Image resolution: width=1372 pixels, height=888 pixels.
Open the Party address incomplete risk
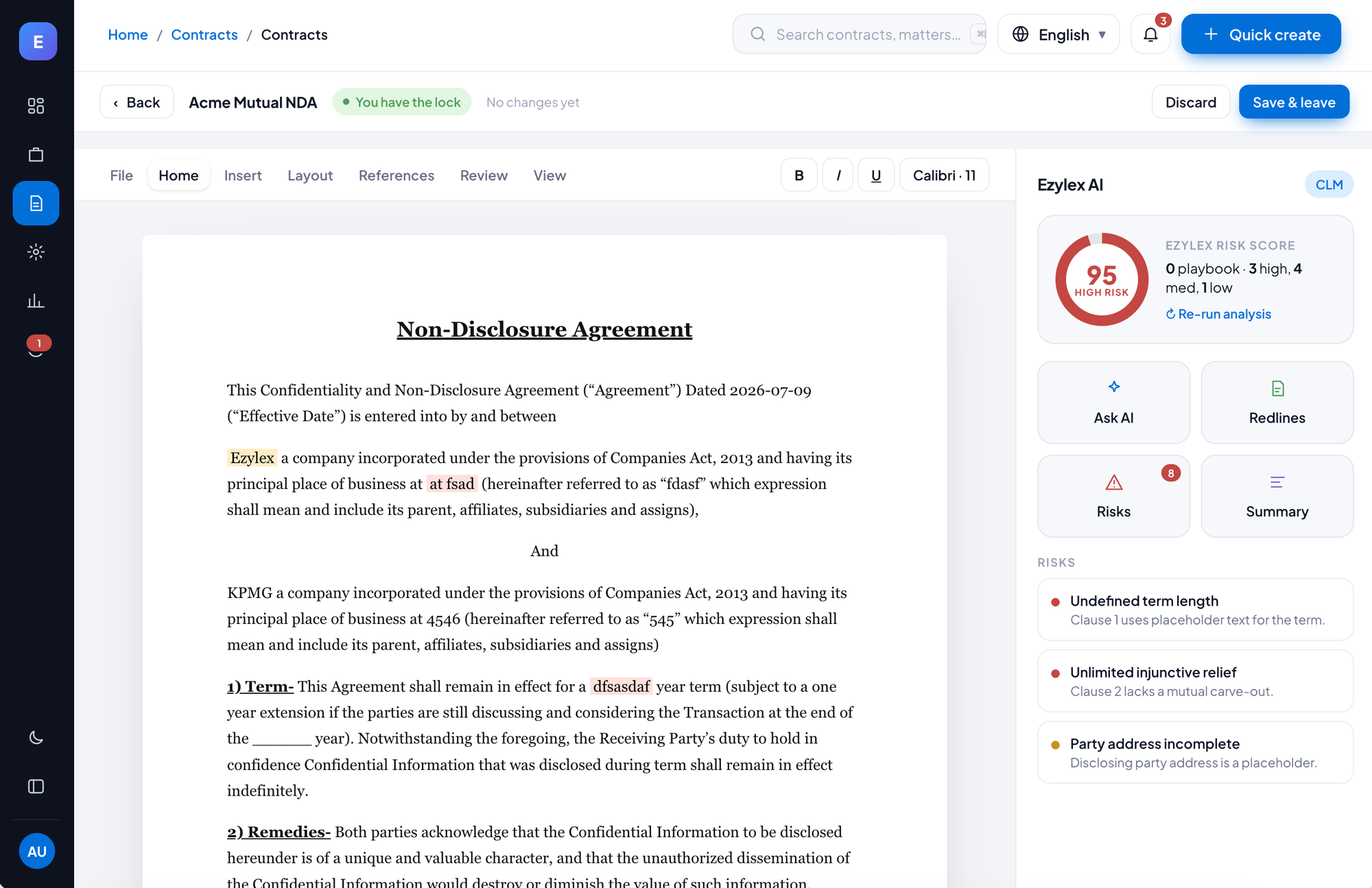pos(1195,752)
